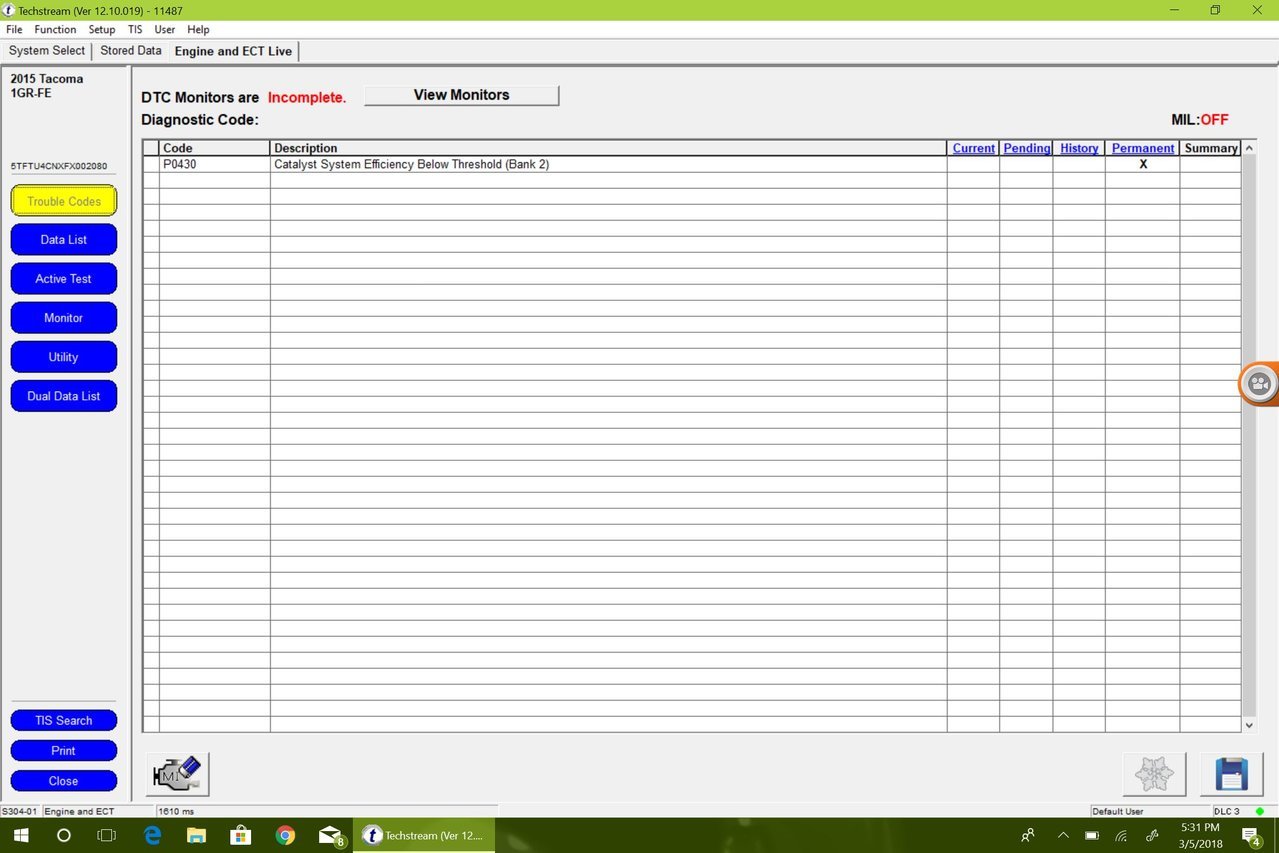The image size is (1279, 853).
Task: Switch to the System Select tab
Action: 47,51
